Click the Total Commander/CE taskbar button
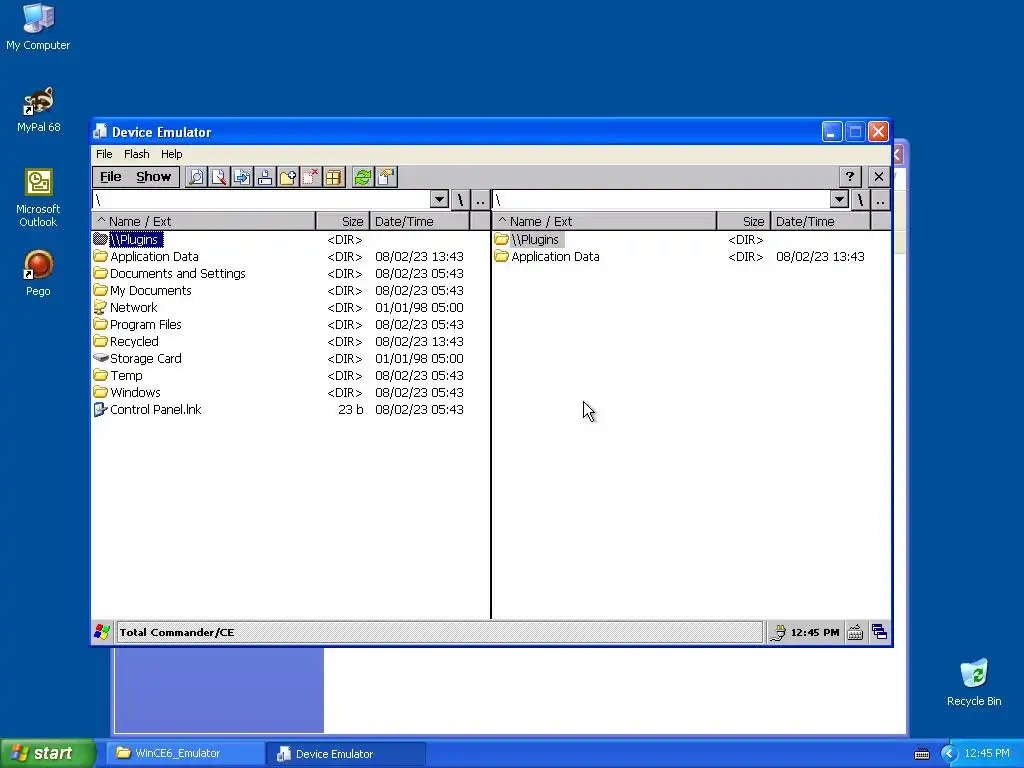1024x768 pixels. coord(440,632)
